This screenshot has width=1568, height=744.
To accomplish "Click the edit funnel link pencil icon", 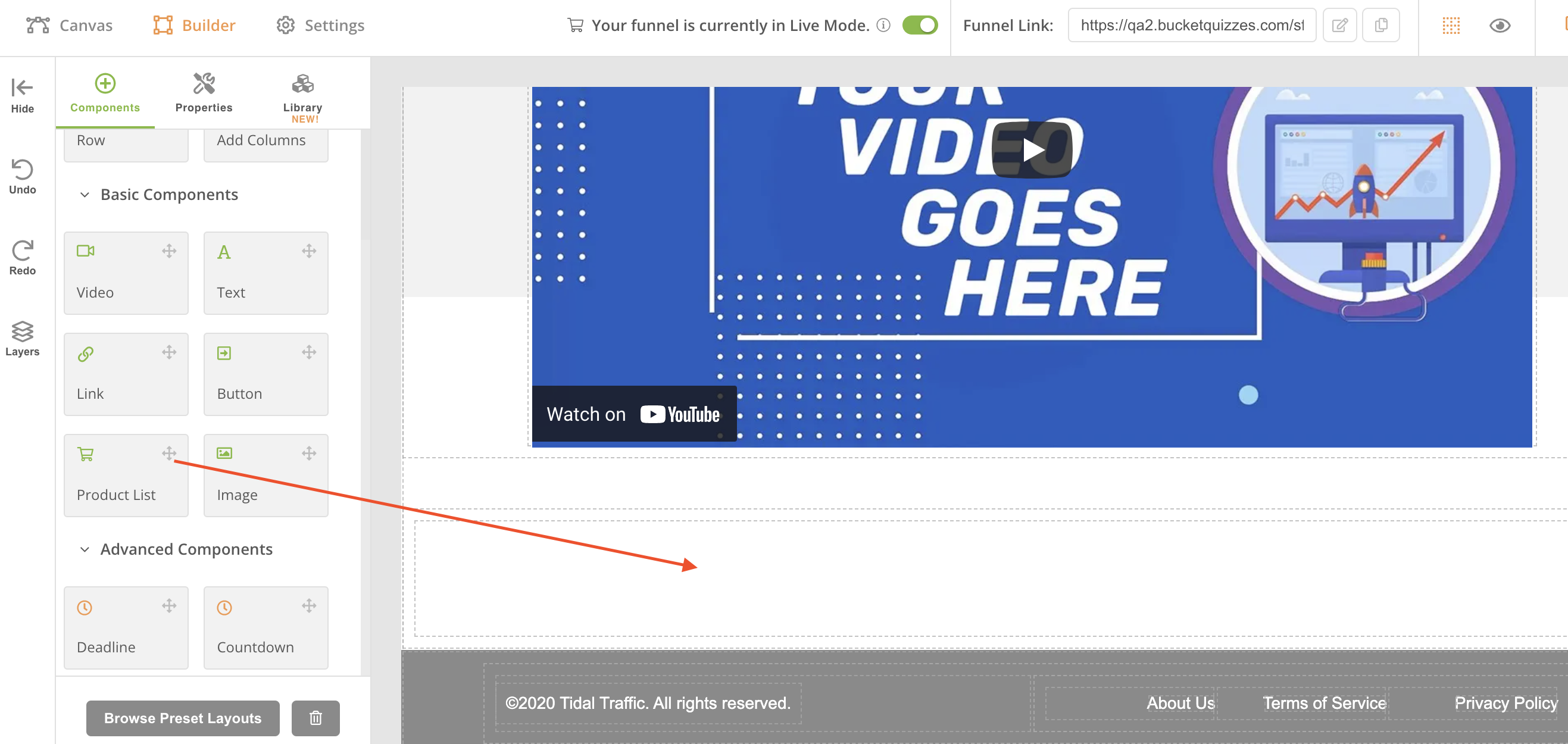I will [x=1340, y=25].
